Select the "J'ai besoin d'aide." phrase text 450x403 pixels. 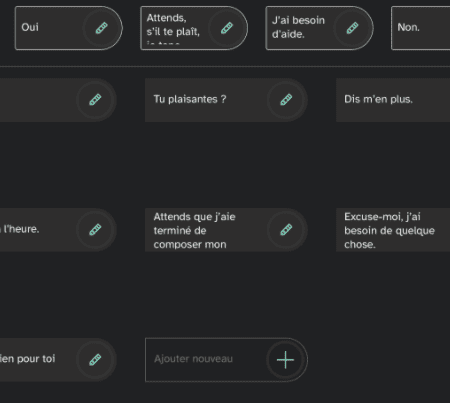click(298, 27)
